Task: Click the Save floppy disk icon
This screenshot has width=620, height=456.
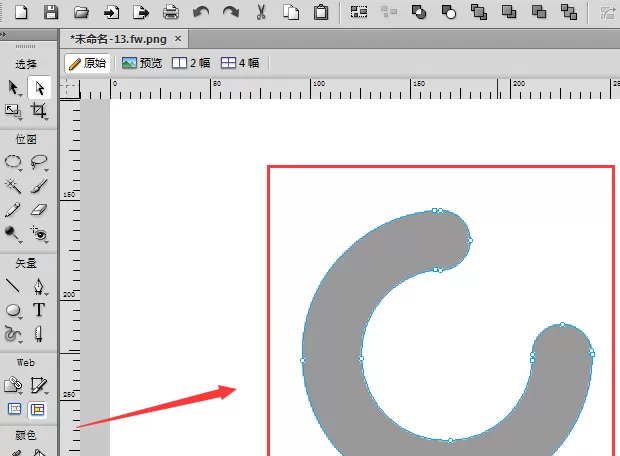Action: tap(51, 12)
